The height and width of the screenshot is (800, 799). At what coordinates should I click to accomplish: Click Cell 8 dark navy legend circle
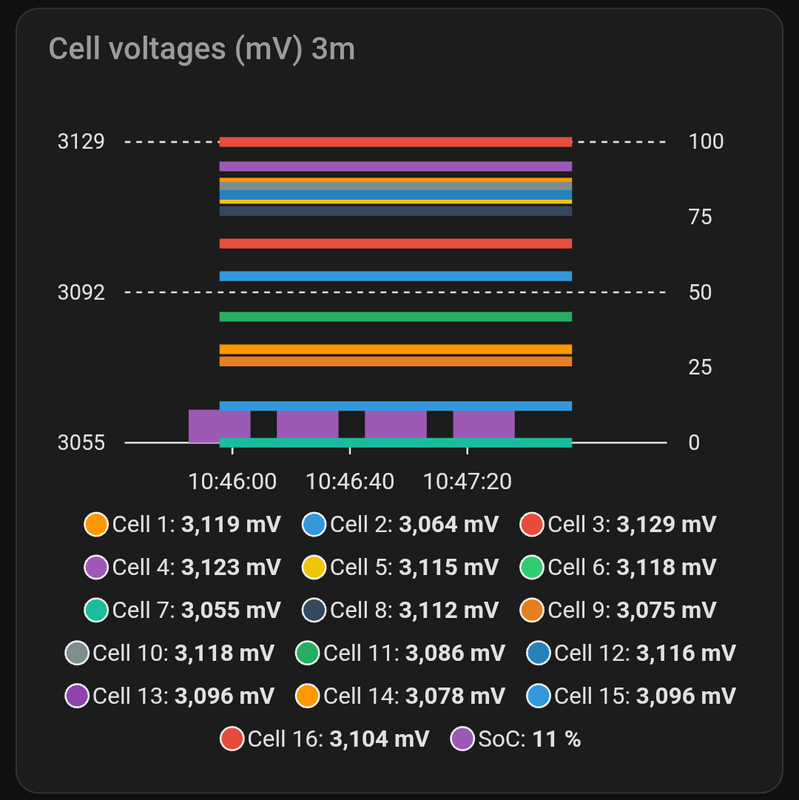[314, 610]
